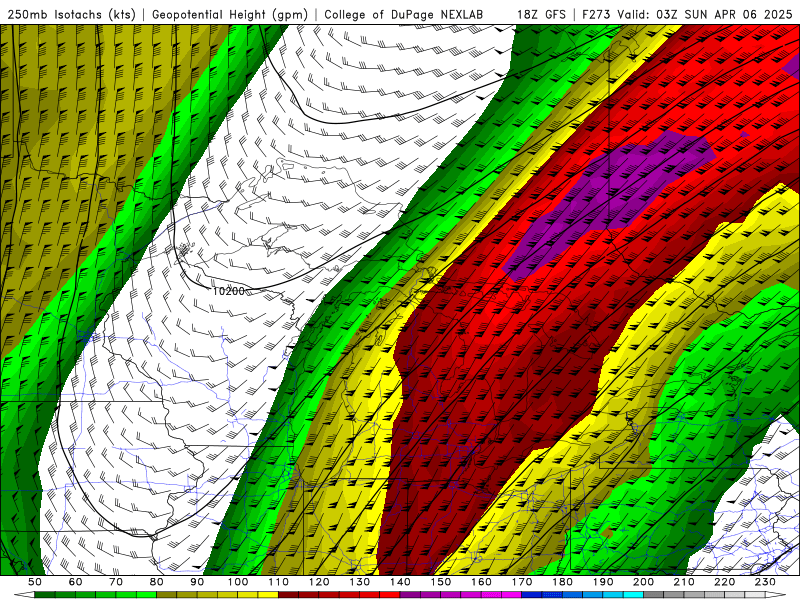Click the yellow swatch below the 110 label

coord(268,595)
